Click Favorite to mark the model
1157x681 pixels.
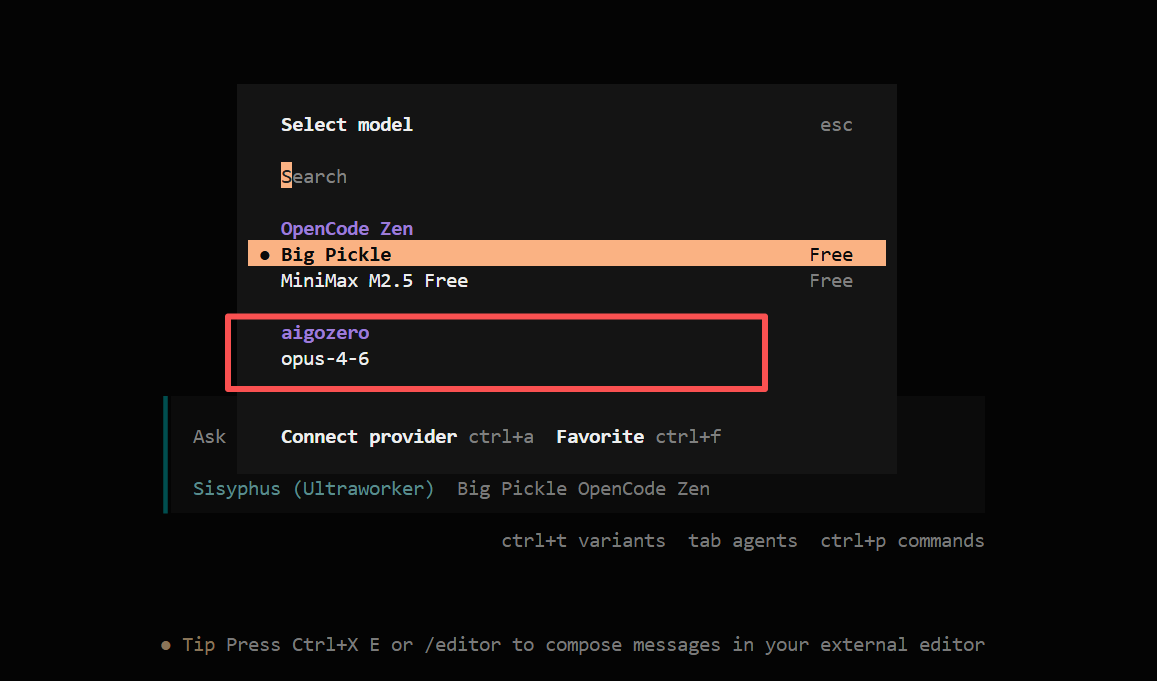[x=600, y=437]
